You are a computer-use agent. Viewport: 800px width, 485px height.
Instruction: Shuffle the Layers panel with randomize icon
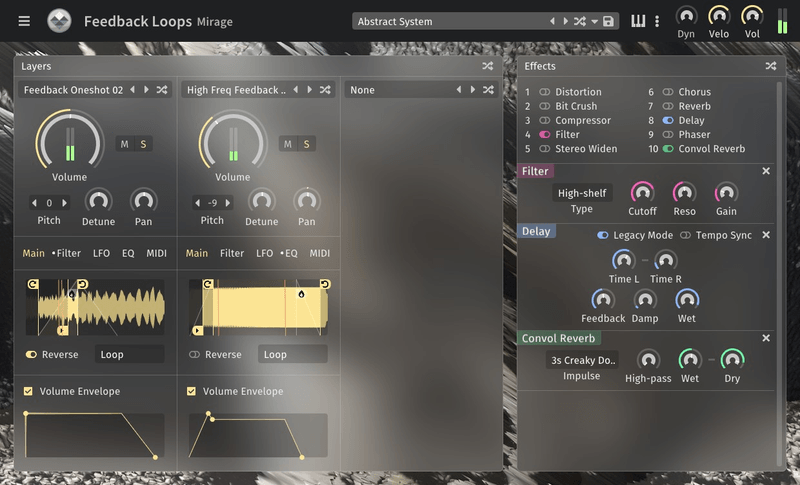tap(487, 66)
